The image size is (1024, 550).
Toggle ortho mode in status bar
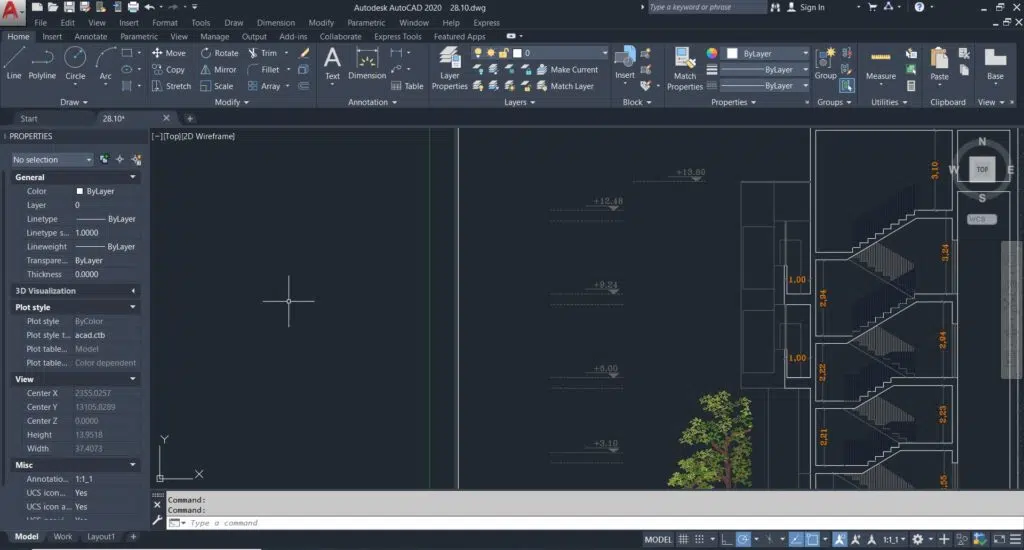(724, 539)
